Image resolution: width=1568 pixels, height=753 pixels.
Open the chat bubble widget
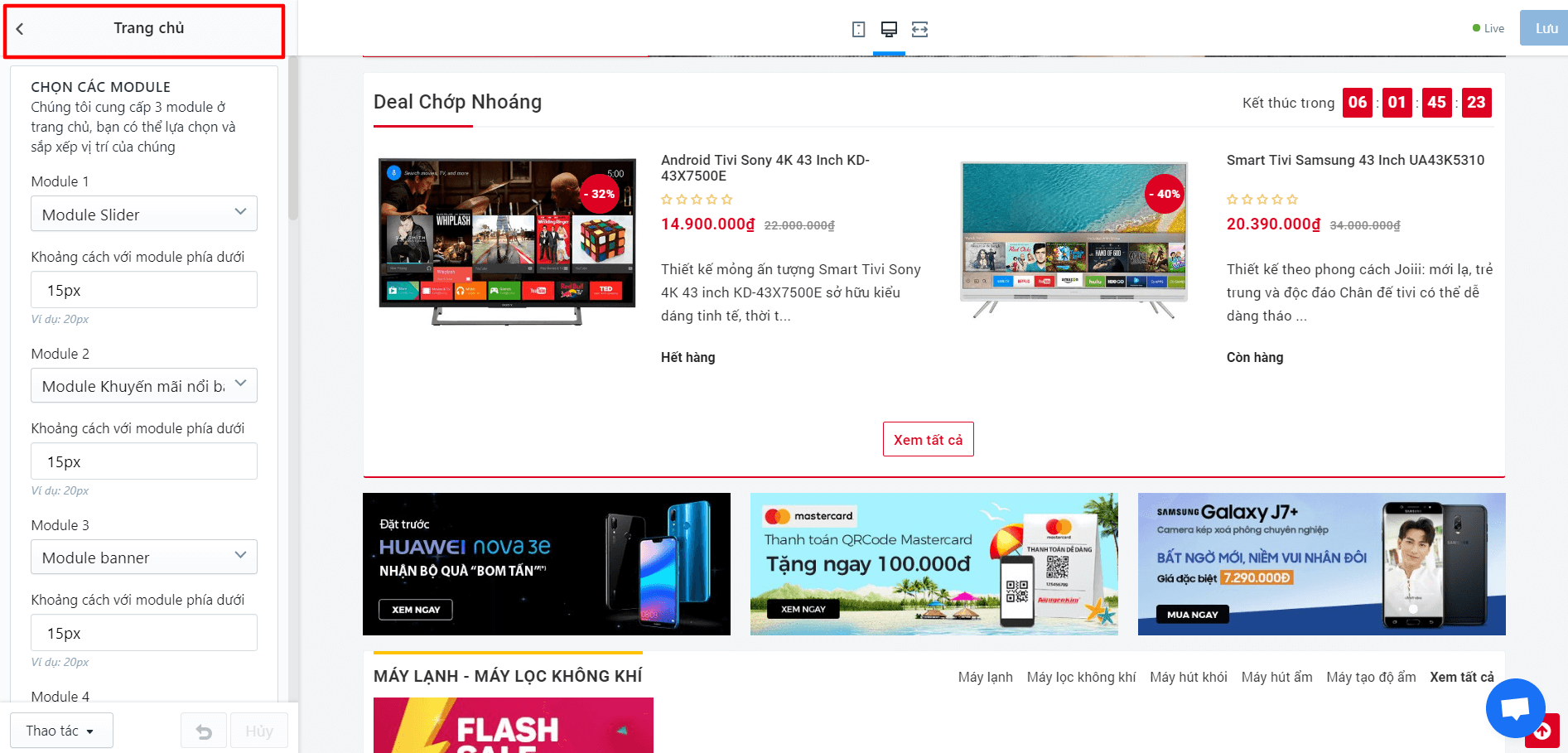coord(1515,708)
